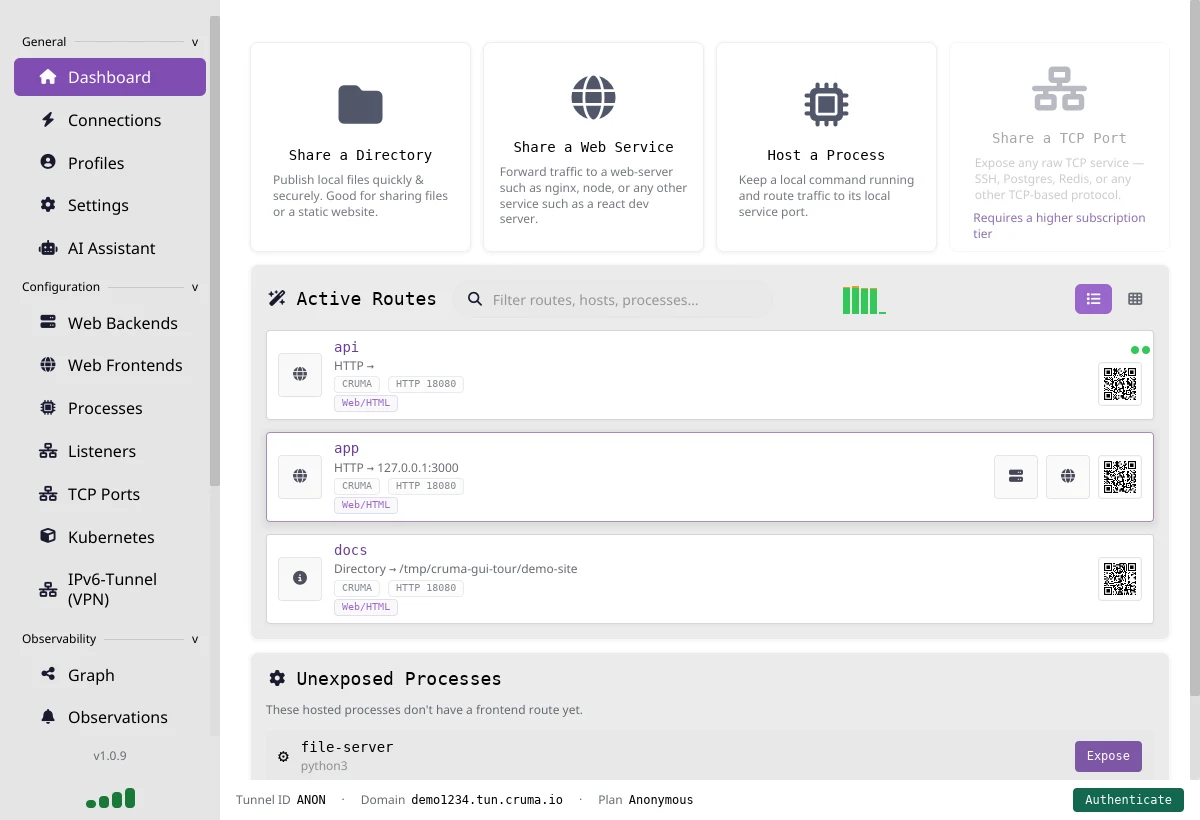Click the green signal strength bars in sidebar
Viewport: 1200px width, 820px height.
point(111,798)
